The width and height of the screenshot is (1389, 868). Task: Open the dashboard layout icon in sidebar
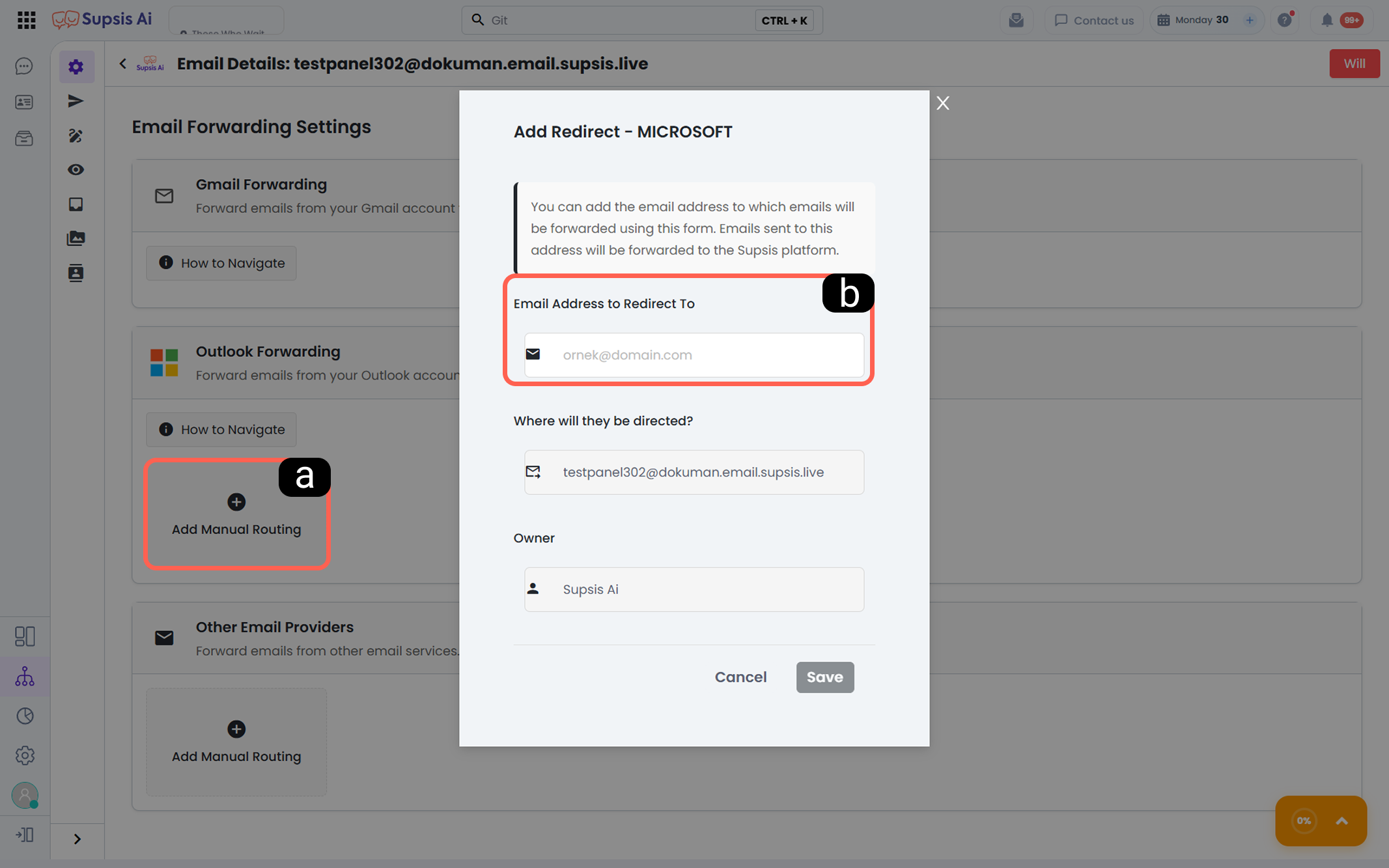click(x=25, y=636)
